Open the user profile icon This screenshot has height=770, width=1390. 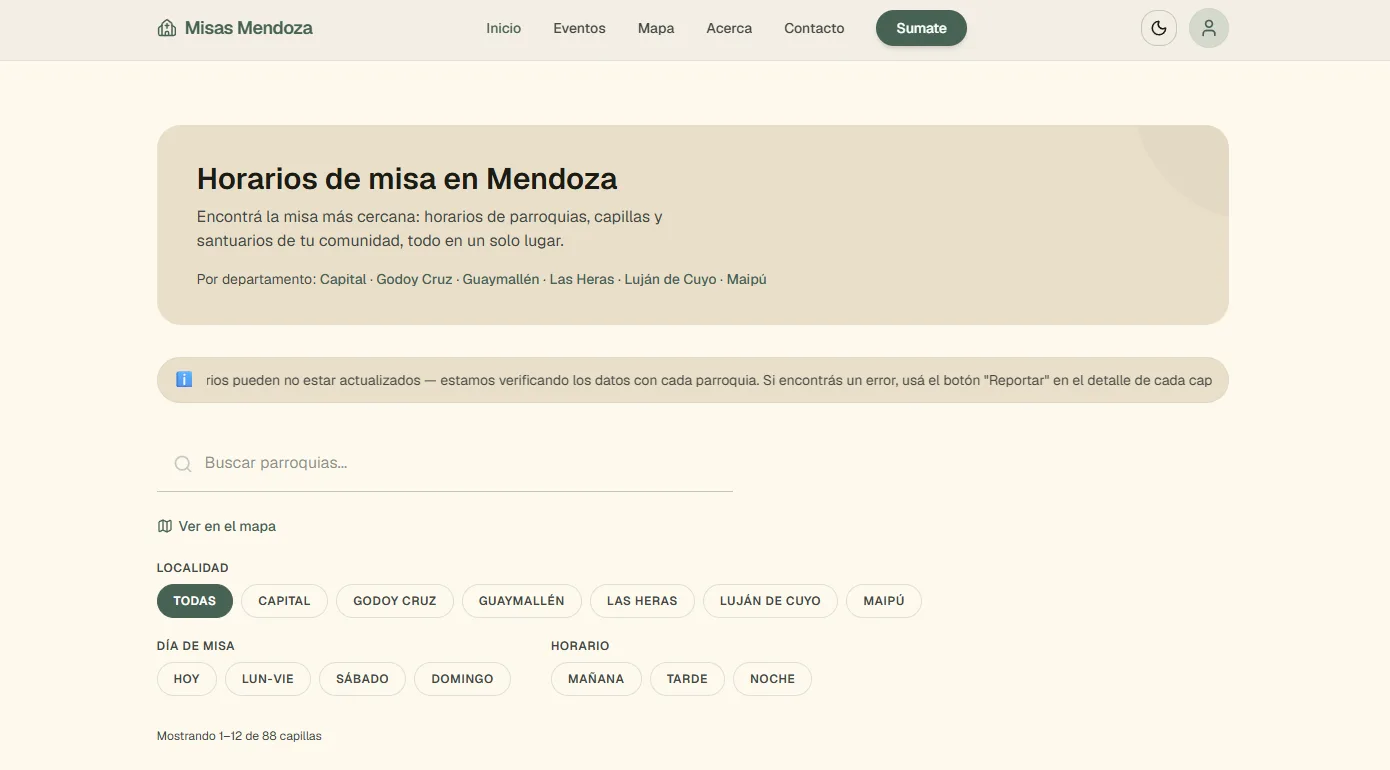[1209, 28]
